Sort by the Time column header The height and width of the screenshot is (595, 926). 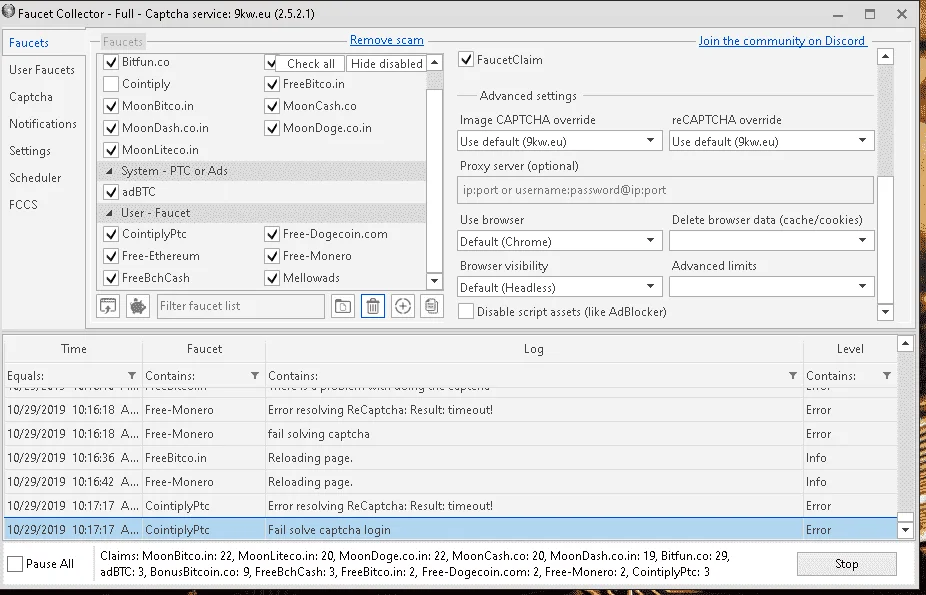[74, 349]
